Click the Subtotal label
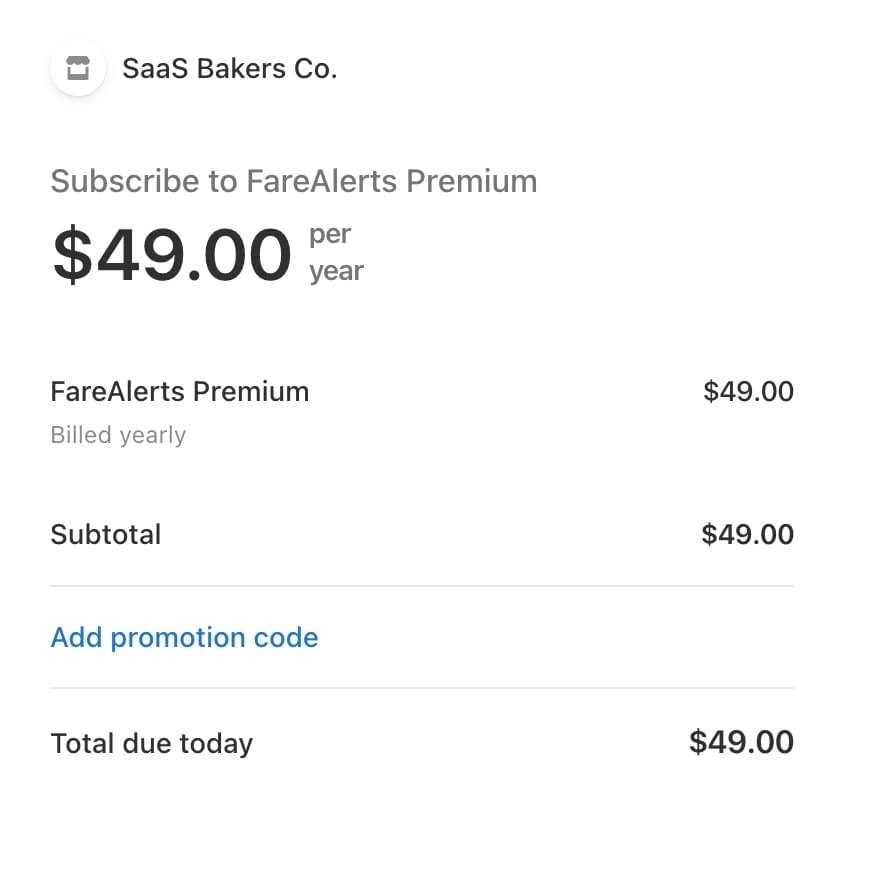This screenshot has height=878, width=872. tap(106, 534)
